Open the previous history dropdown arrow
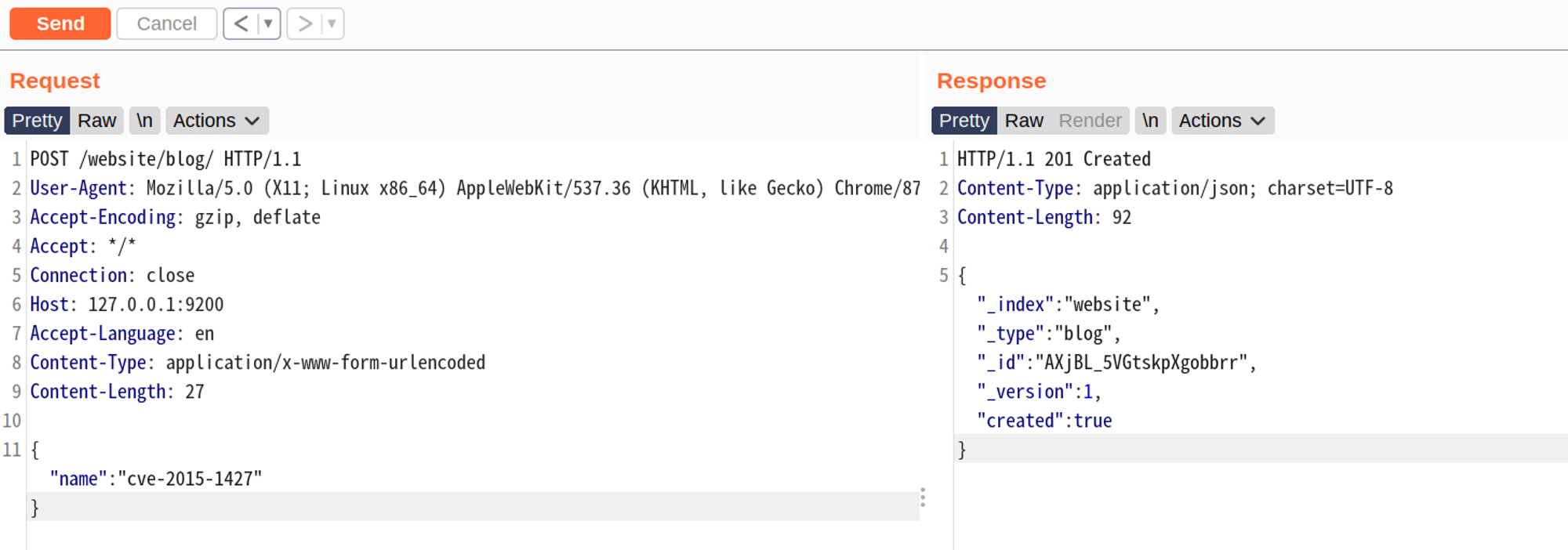Image resolution: width=1568 pixels, height=550 pixels. pos(268,24)
